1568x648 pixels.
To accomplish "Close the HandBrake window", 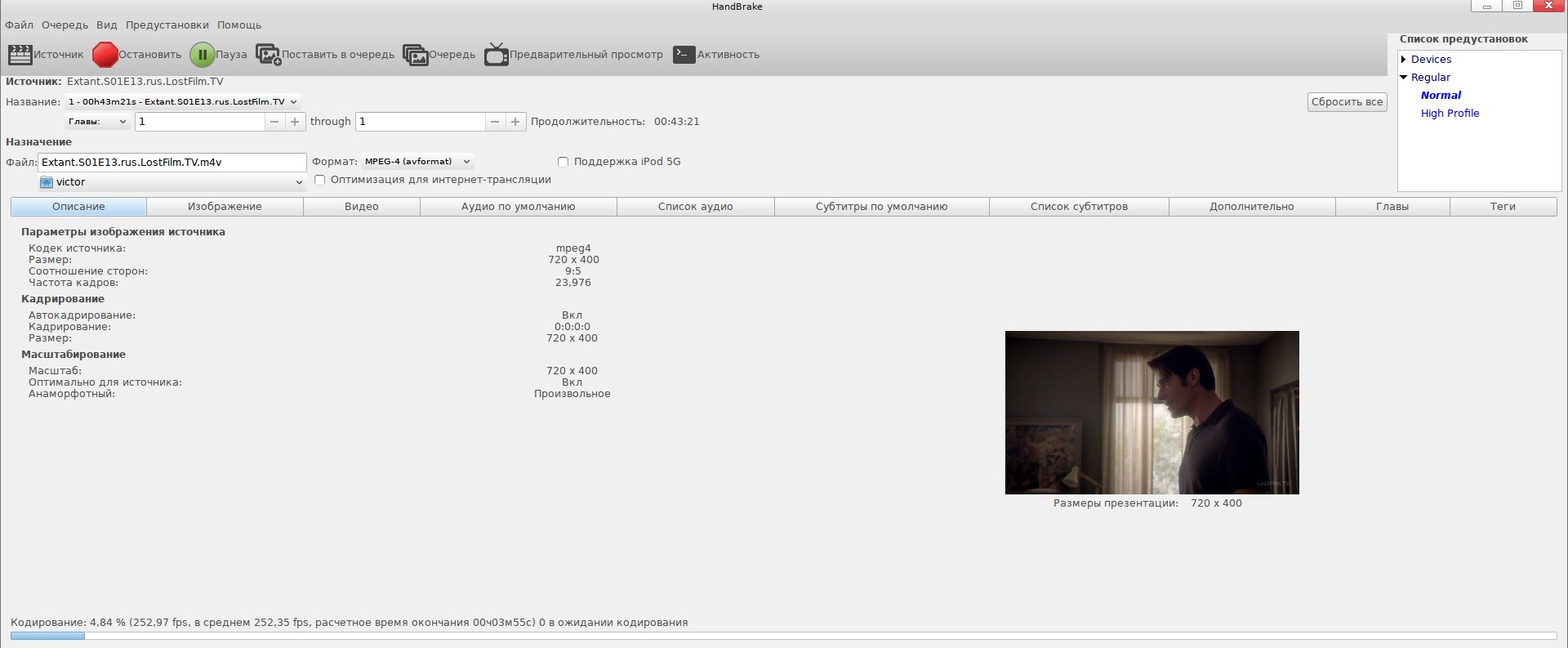I will click(1548, 7).
